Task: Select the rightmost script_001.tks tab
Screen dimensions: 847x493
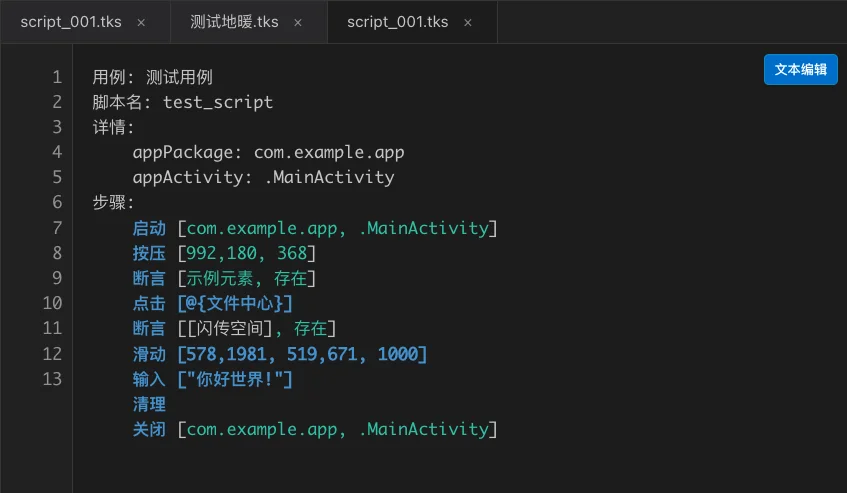Action: click(x=397, y=22)
